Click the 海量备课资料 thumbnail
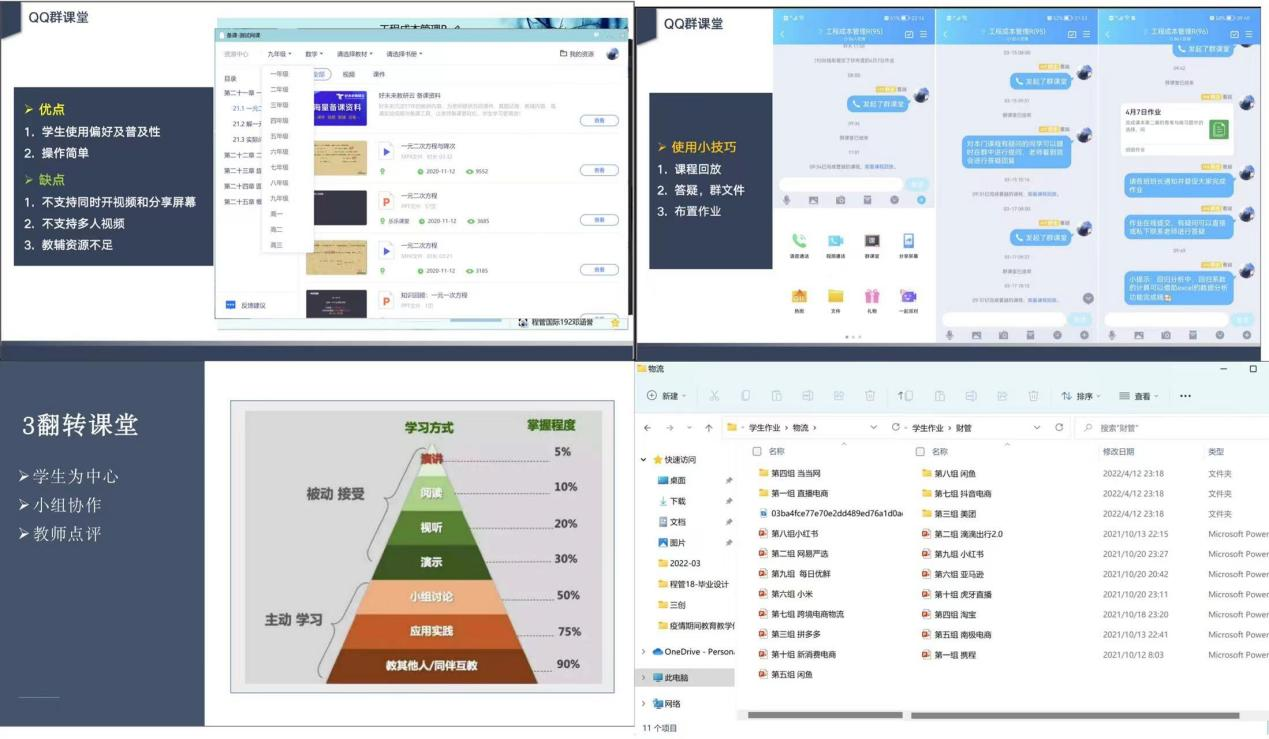The width and height of the screenshot is (1269, 739). click(x=339, y=109)
